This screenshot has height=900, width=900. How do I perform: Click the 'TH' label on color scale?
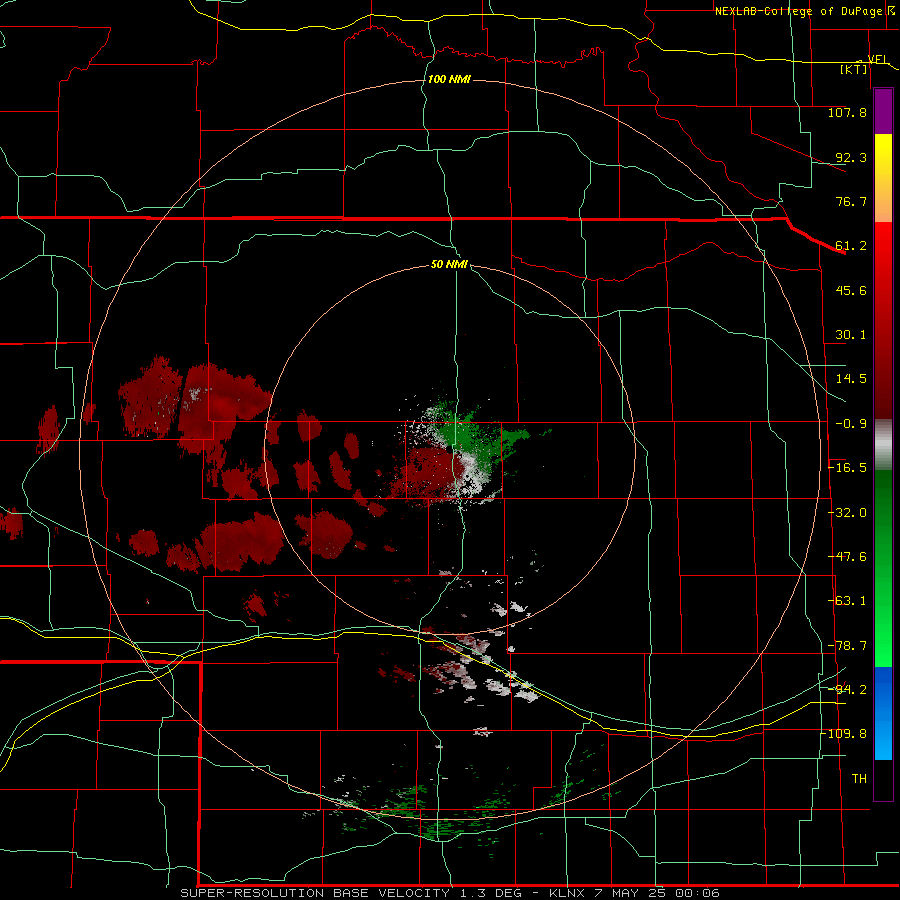[x=859, y=779]
